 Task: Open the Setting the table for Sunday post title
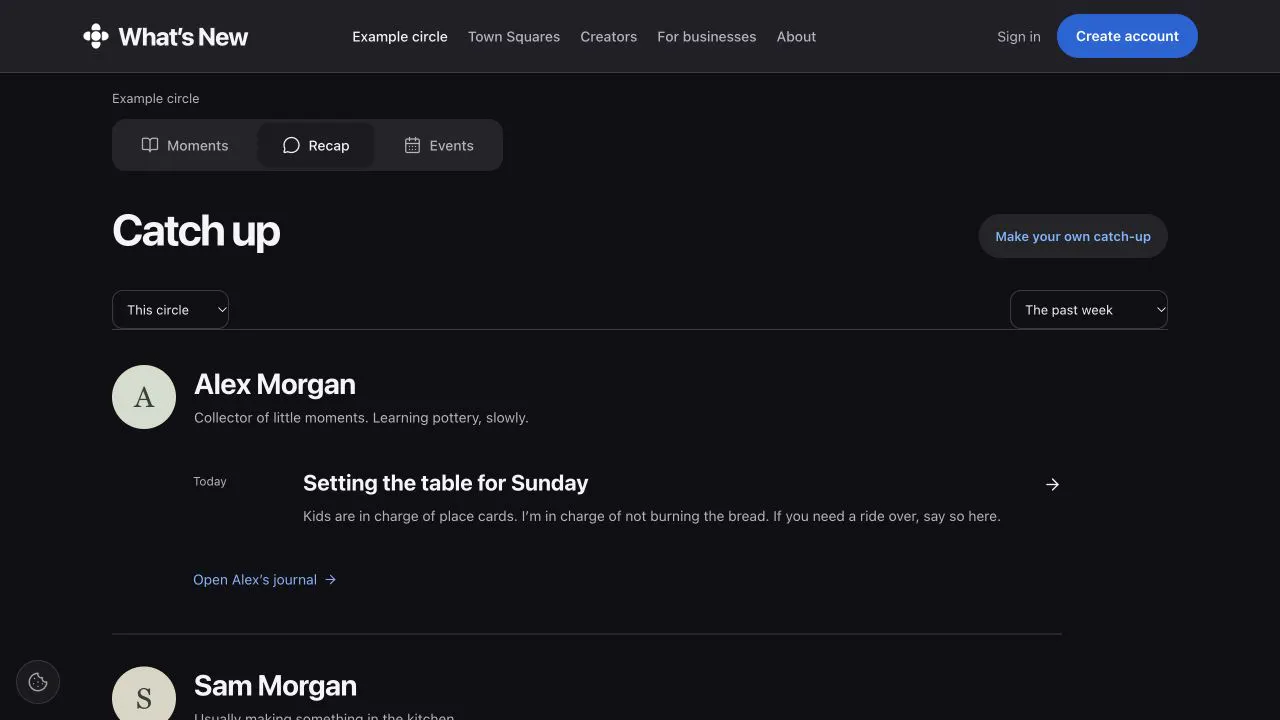tap(445, 483)
